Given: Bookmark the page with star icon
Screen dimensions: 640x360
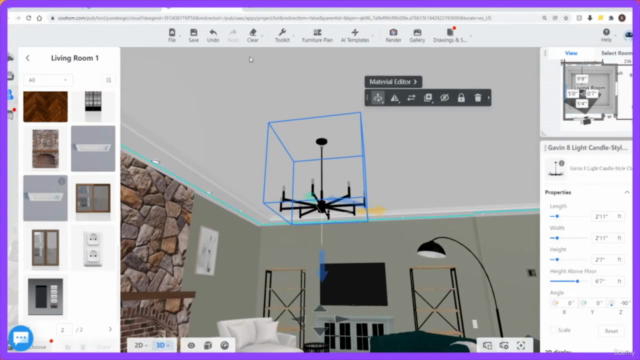Looking at the screenshot, I should [566, 18].
